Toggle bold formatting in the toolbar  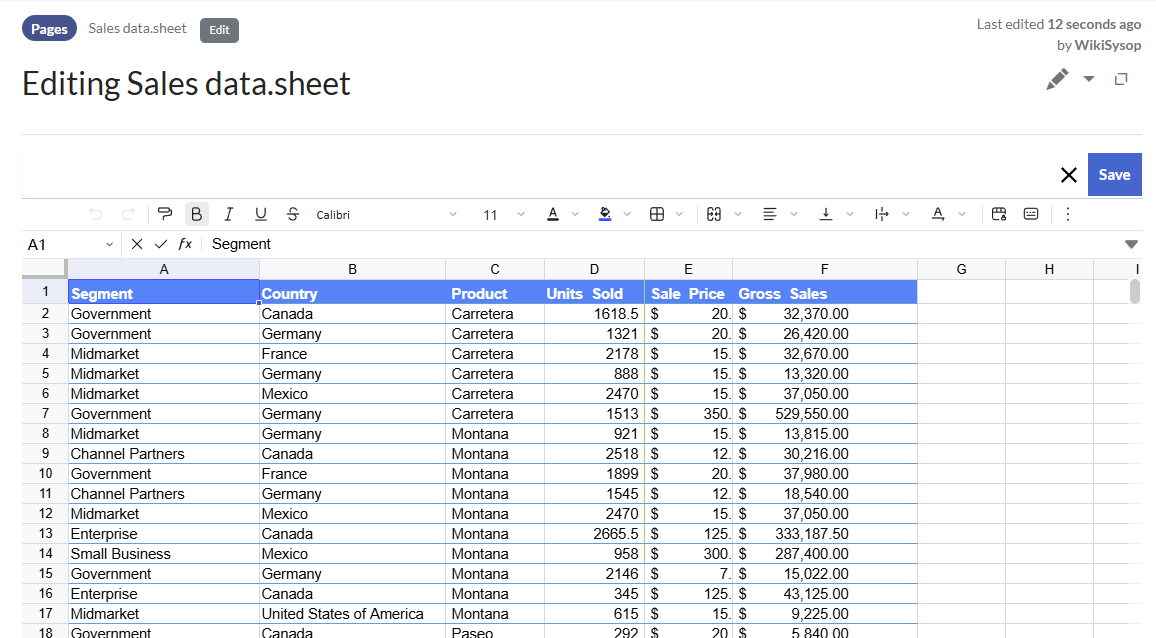pos(197,214)
